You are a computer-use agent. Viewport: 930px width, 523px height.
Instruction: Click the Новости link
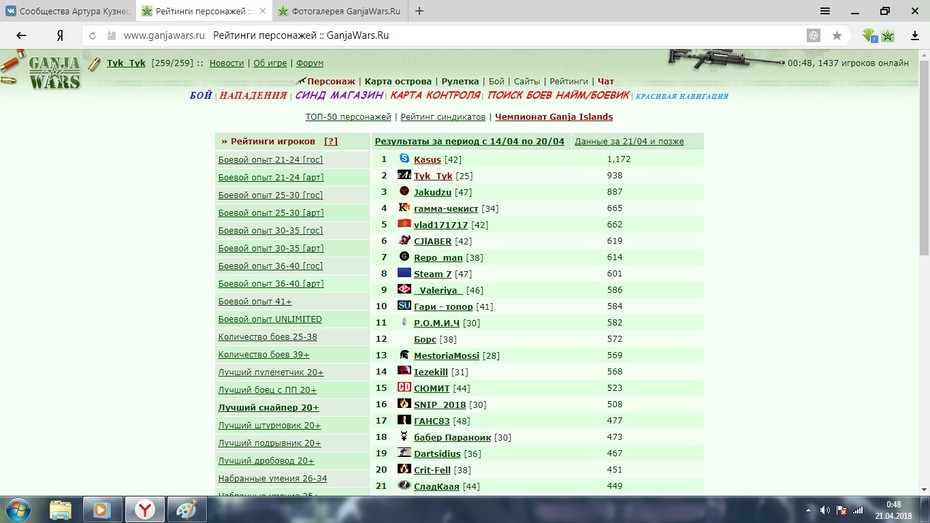[x=227, y=63]
